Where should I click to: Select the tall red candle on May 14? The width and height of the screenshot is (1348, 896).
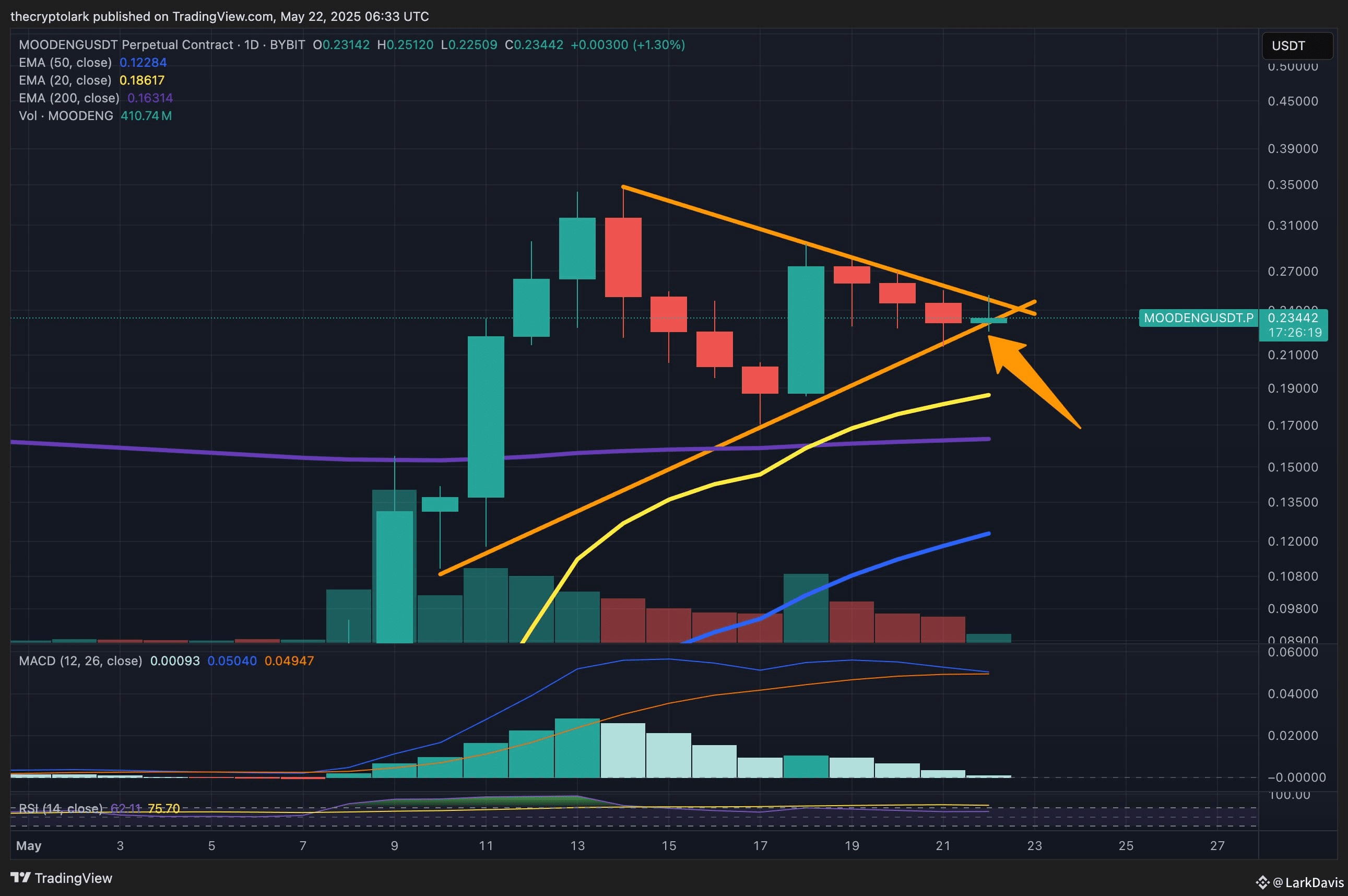tap(623, 257)
